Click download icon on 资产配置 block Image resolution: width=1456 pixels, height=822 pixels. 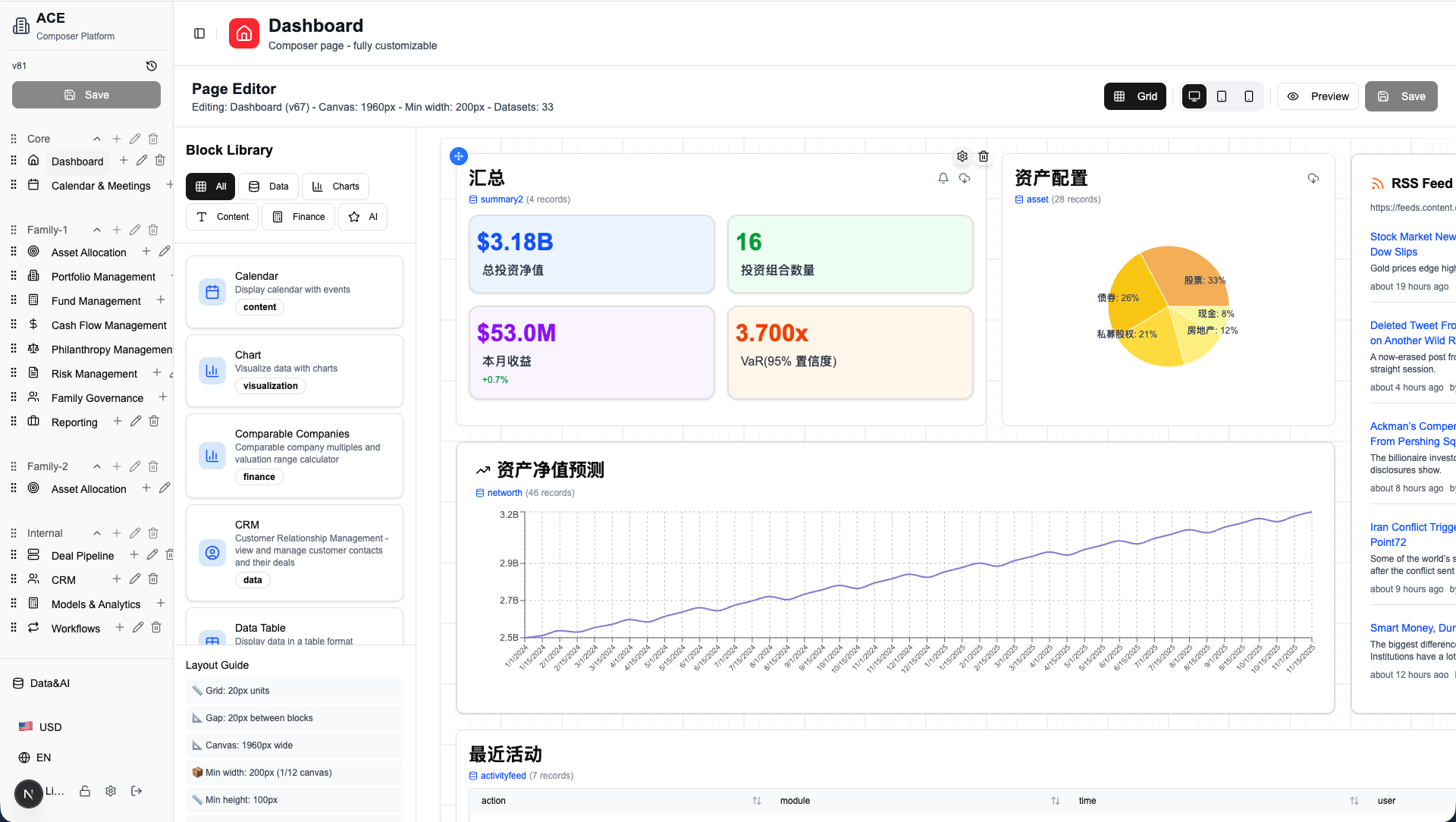[x=1313, y=178]
